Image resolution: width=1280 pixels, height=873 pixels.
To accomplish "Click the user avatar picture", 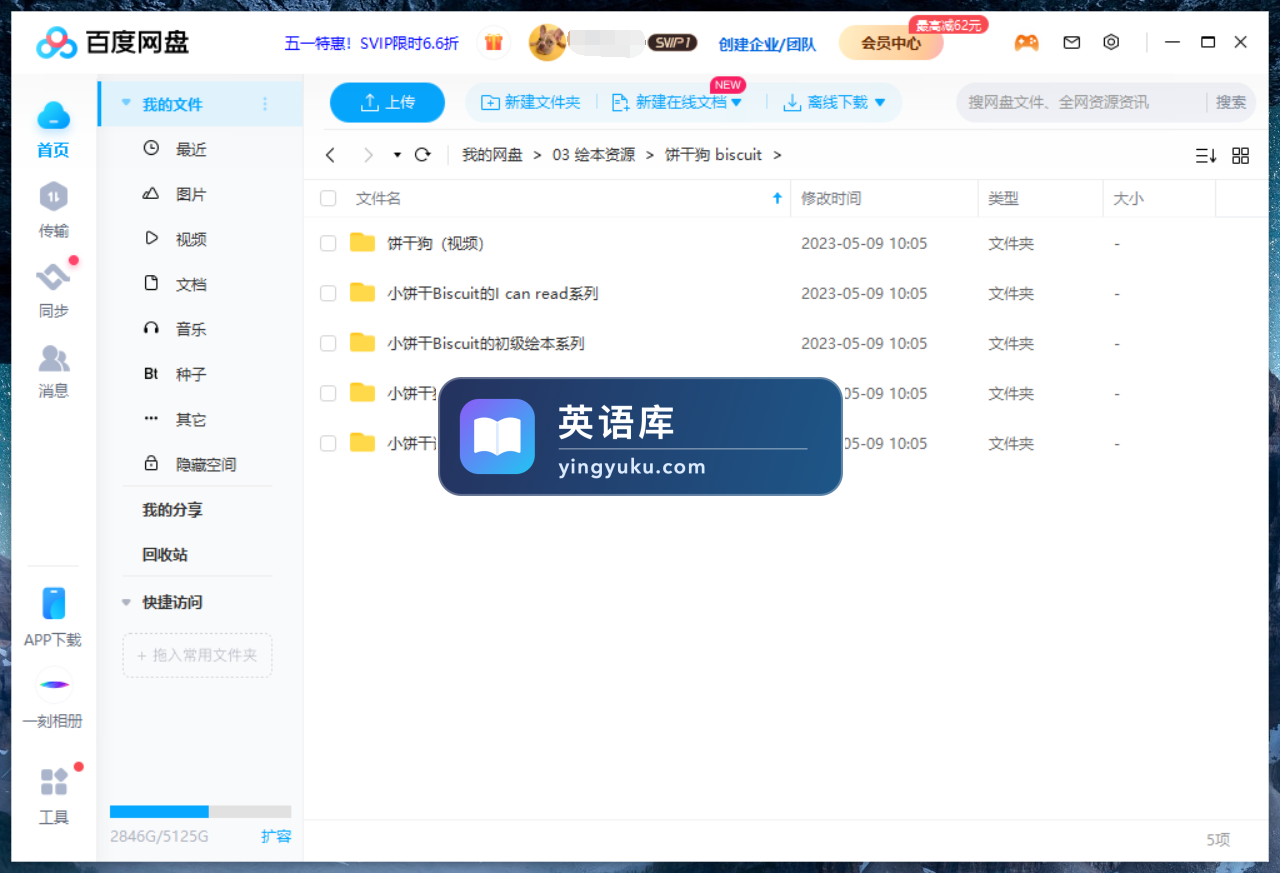I will pyautogui.click(x=547, y=42).
